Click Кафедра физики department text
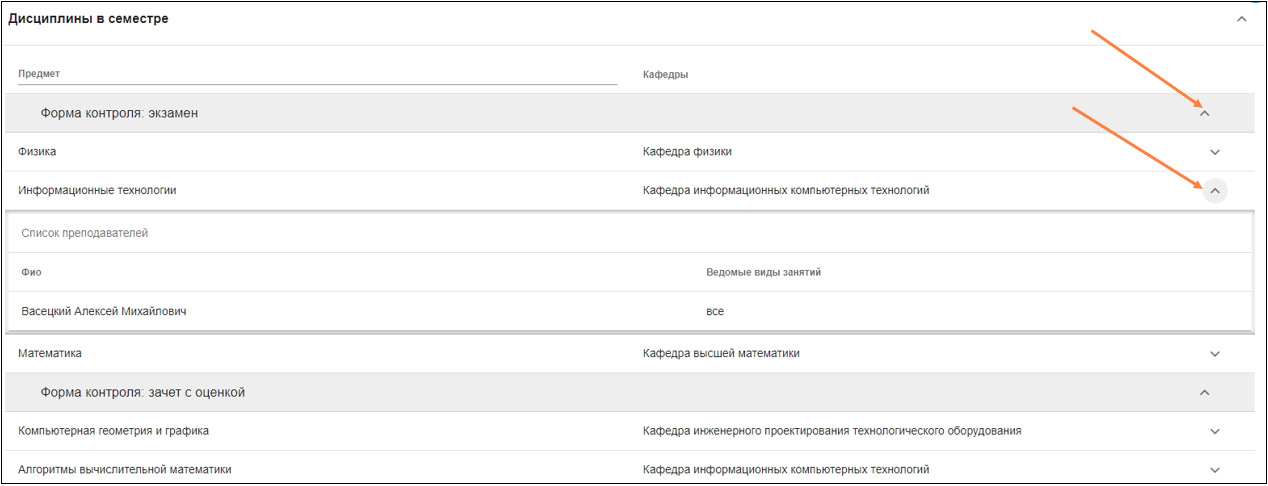This screenshot has width=1268, height=486. 687,152
